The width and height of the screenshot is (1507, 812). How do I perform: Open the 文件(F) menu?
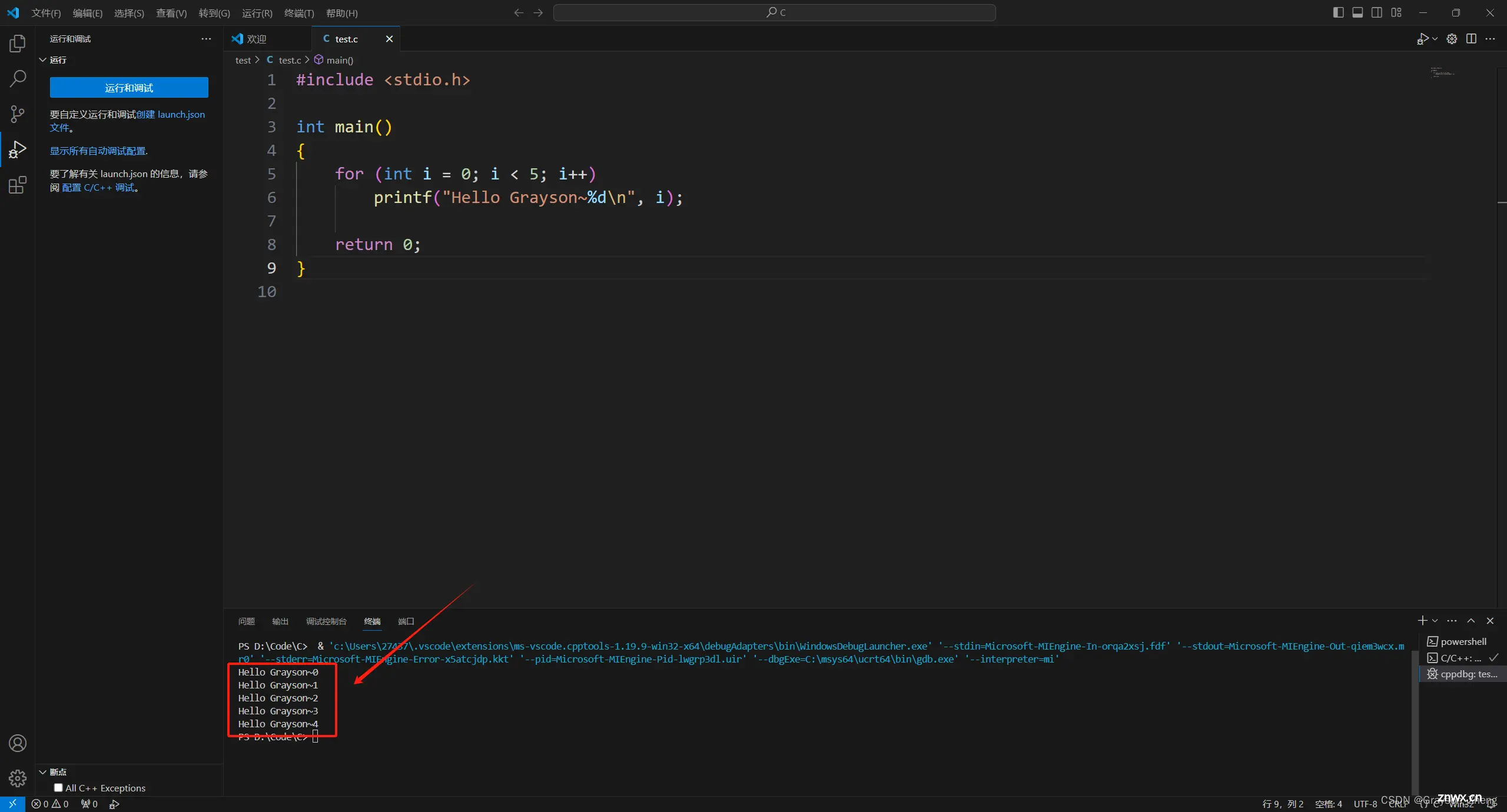[46, 13]
